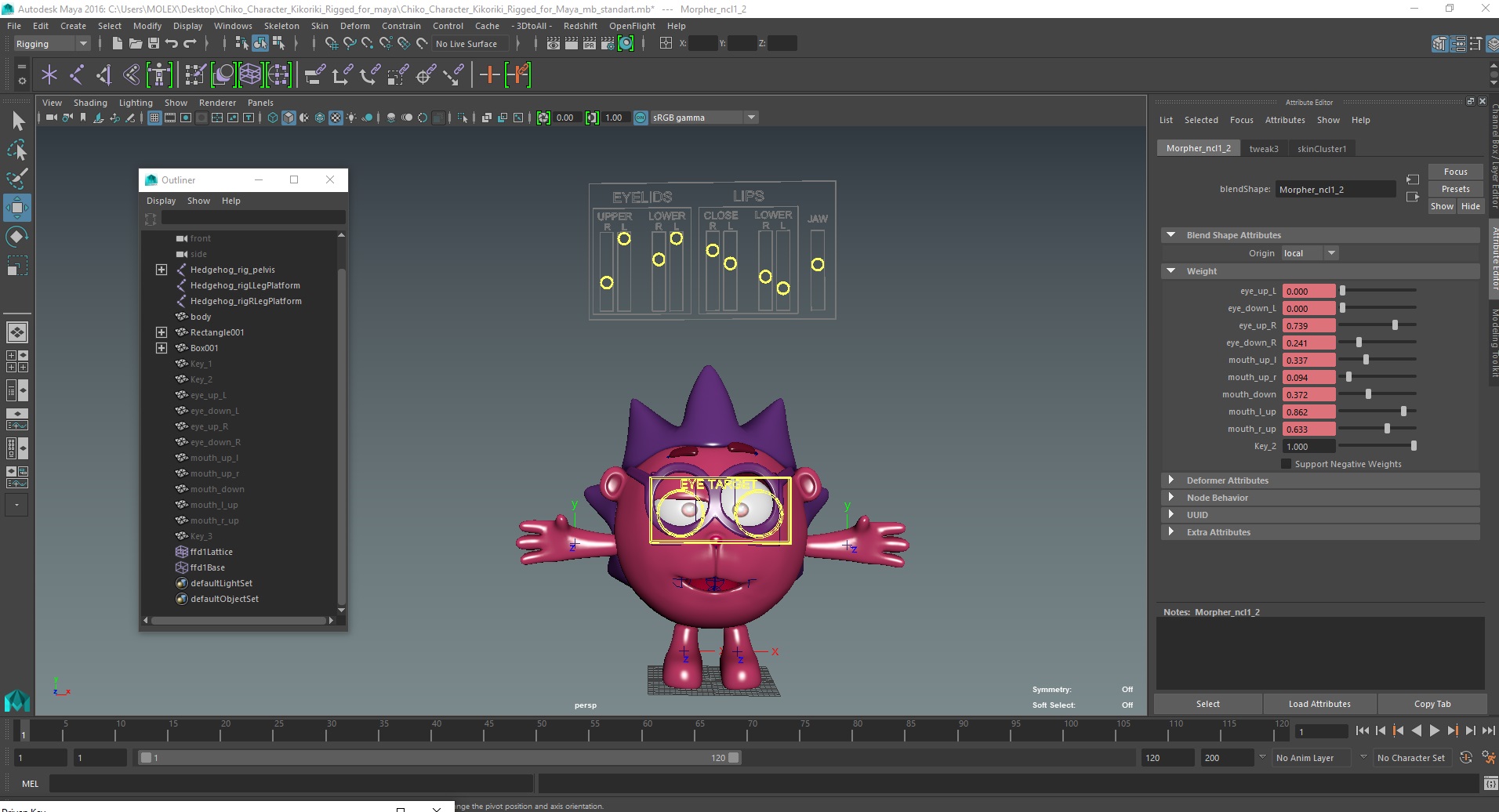The height and width of the screenshot is (812, 1499).
Task: Expand Rectangle001 node in Outliner
Action: [162, 332]
